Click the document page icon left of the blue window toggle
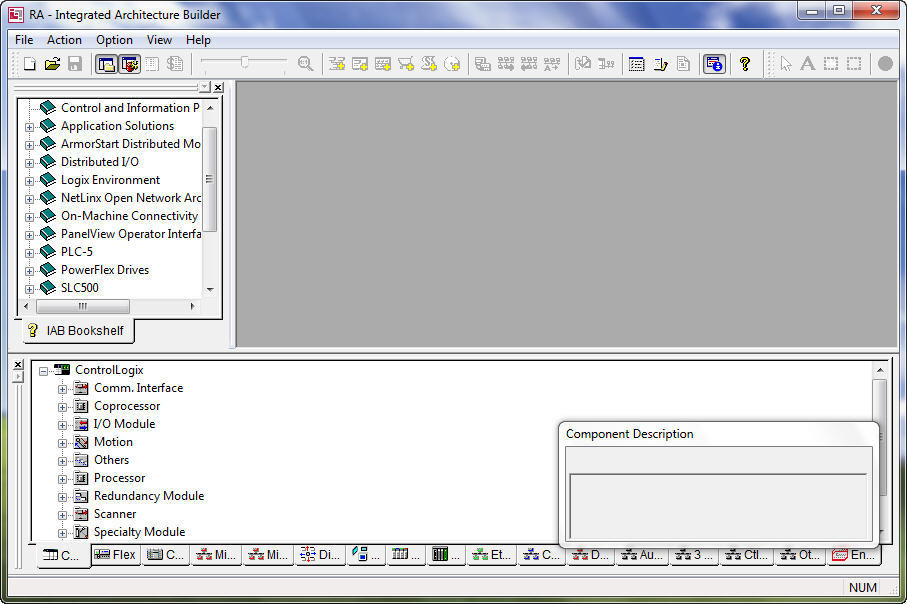907x604 pixels. click(x=683, y=64)
